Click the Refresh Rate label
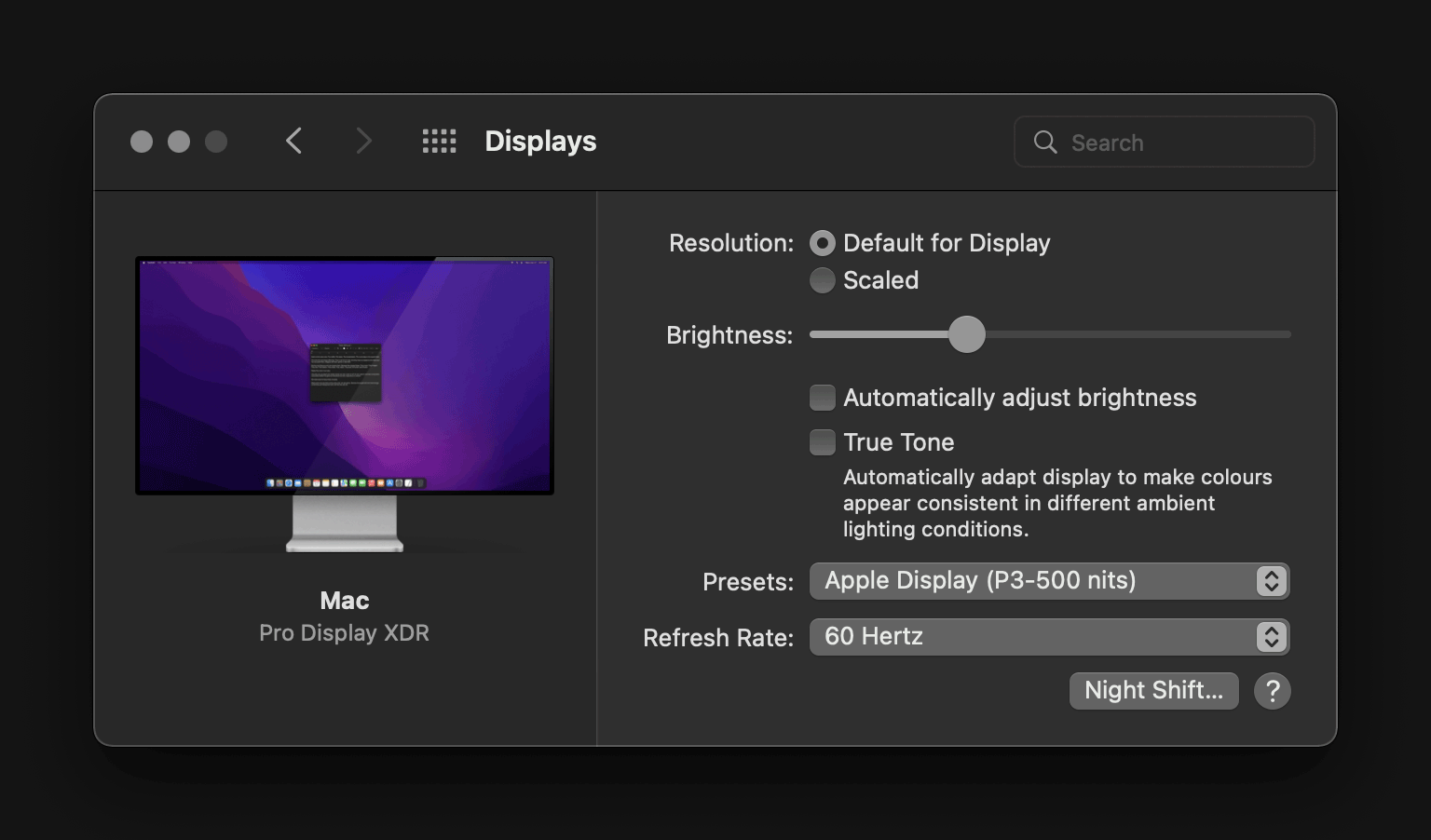 click(x=718, y=638)
